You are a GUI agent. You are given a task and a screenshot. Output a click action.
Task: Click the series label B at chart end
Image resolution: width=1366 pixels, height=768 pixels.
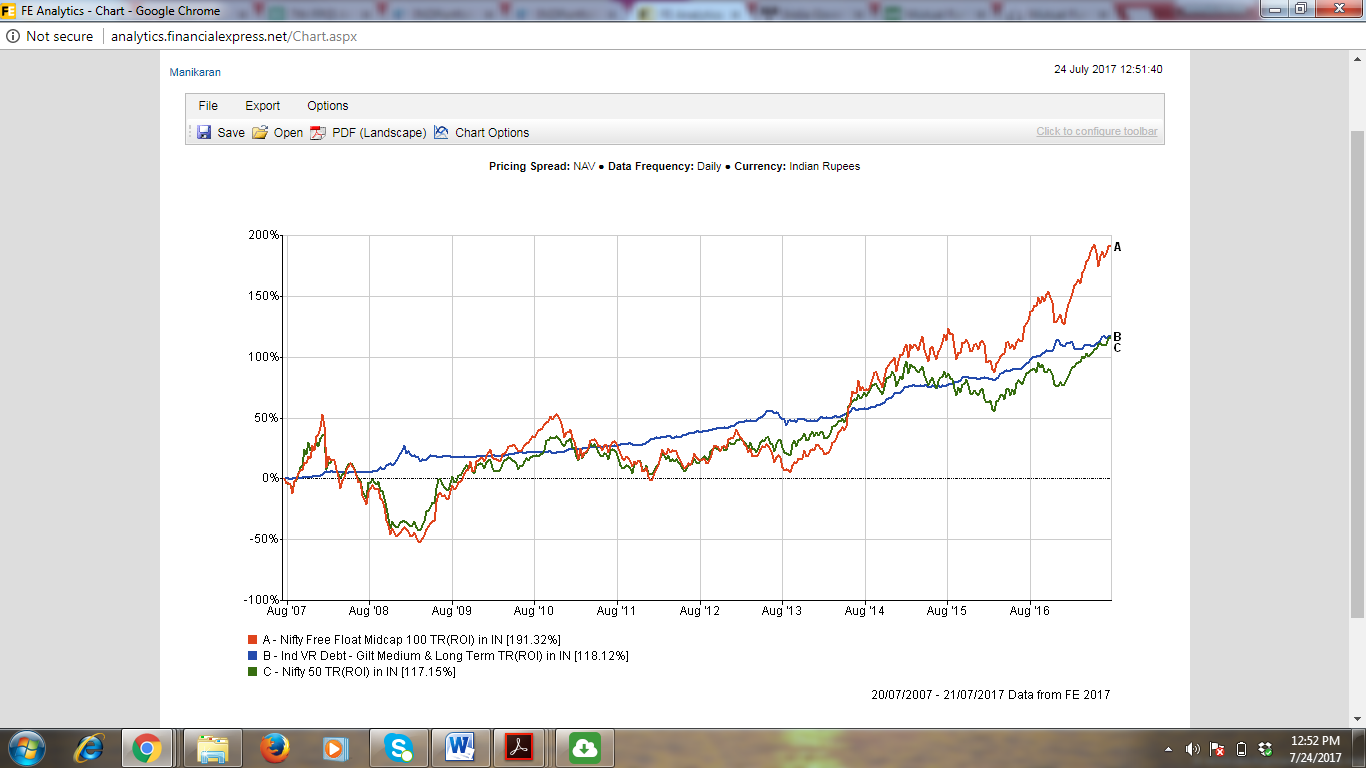(x=1118, y=337)
